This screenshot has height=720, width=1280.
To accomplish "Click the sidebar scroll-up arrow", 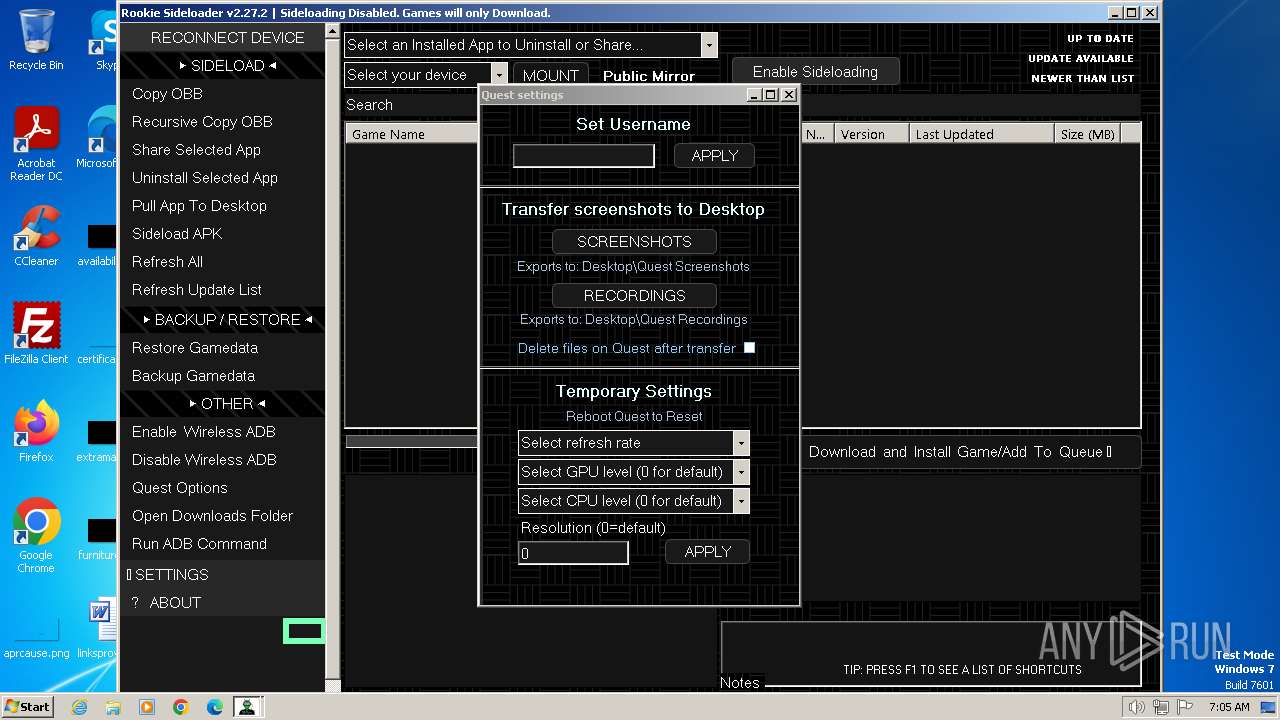I will 333,32.
